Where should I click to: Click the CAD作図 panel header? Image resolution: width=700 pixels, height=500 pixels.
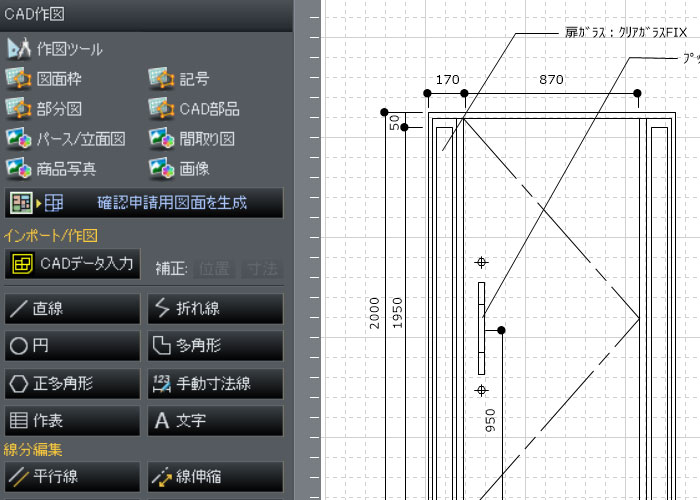coord(146,15)
